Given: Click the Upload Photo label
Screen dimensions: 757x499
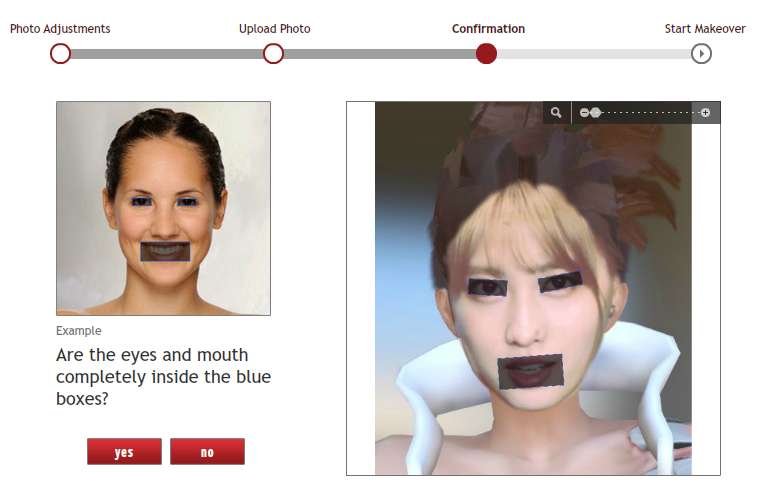Looking at the screenshot, I should 275,29.
